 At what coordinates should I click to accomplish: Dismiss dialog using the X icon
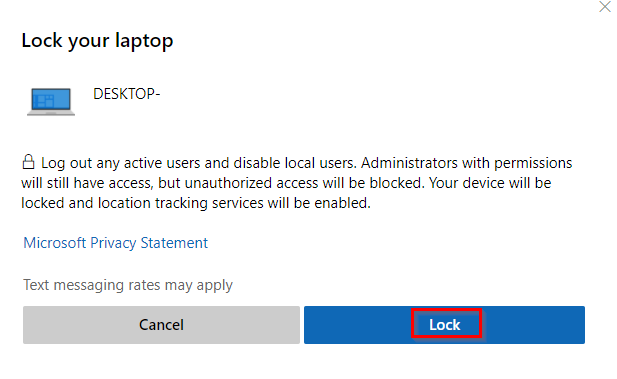(605, 7)
